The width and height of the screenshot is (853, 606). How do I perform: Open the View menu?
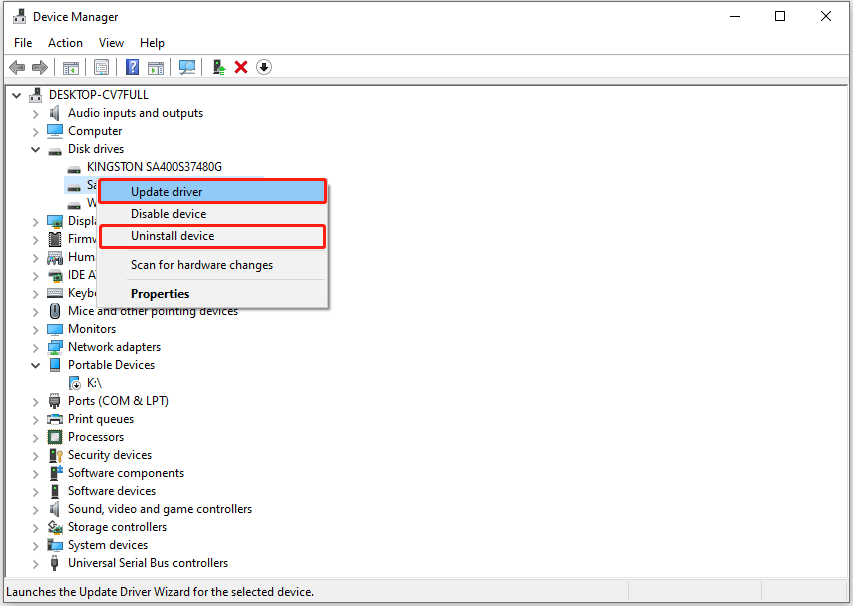(x=111, y=42)
